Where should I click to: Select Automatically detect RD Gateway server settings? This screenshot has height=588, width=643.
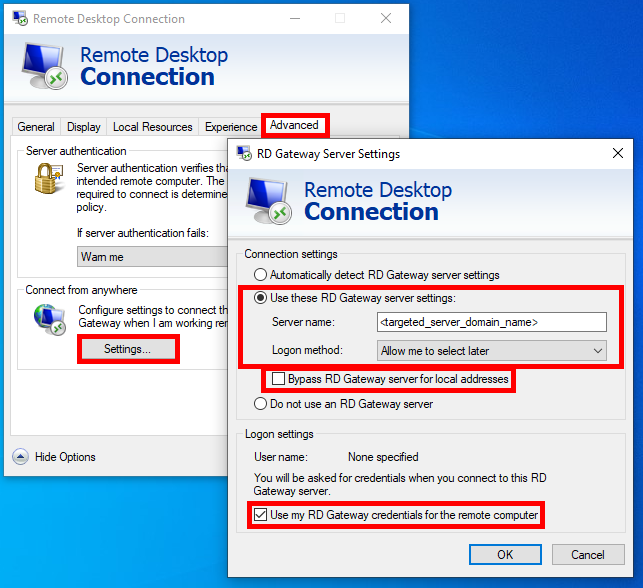pos(261,275)
